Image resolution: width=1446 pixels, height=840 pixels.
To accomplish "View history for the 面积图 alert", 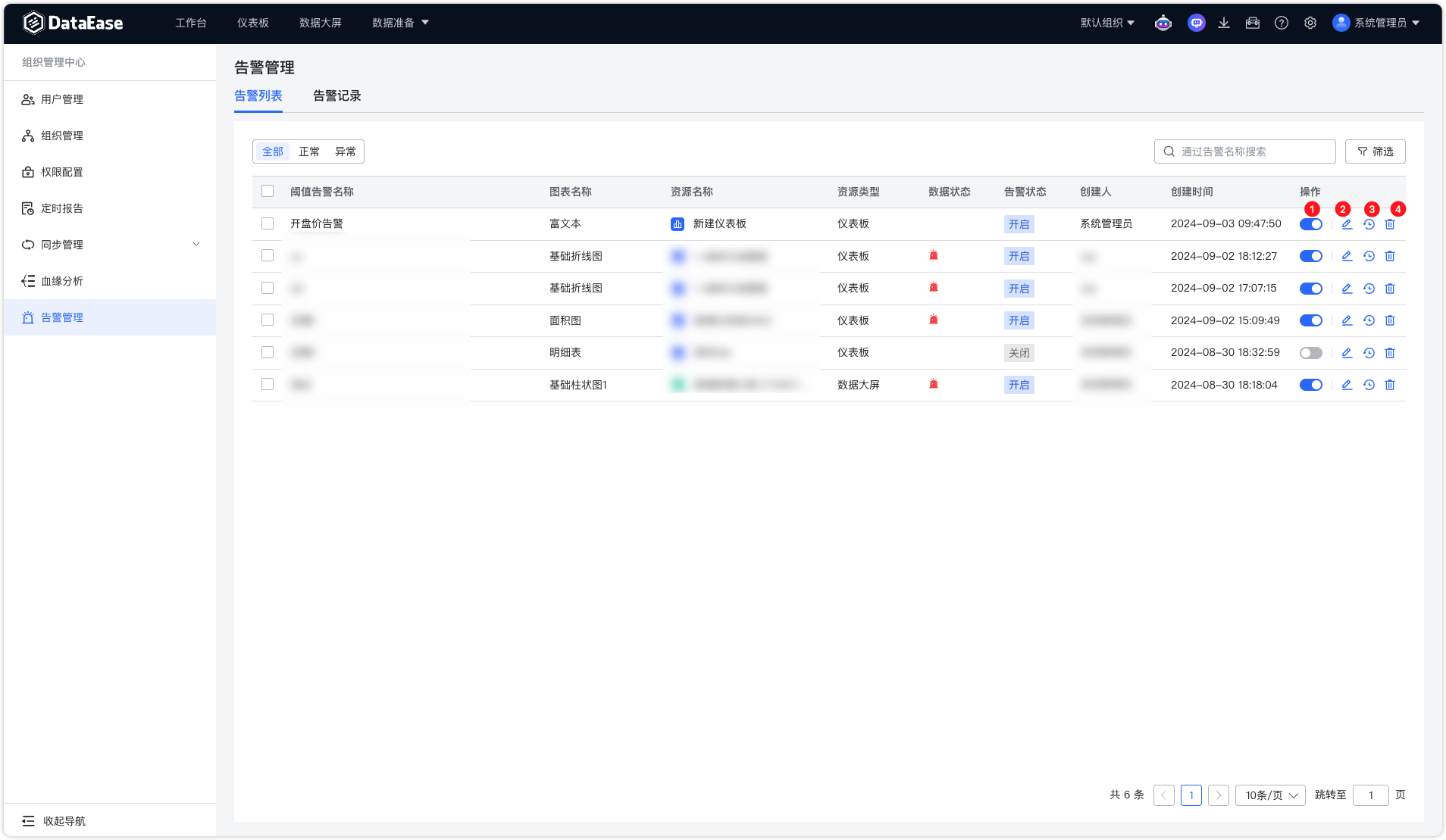I will [x=1369, y=320].
